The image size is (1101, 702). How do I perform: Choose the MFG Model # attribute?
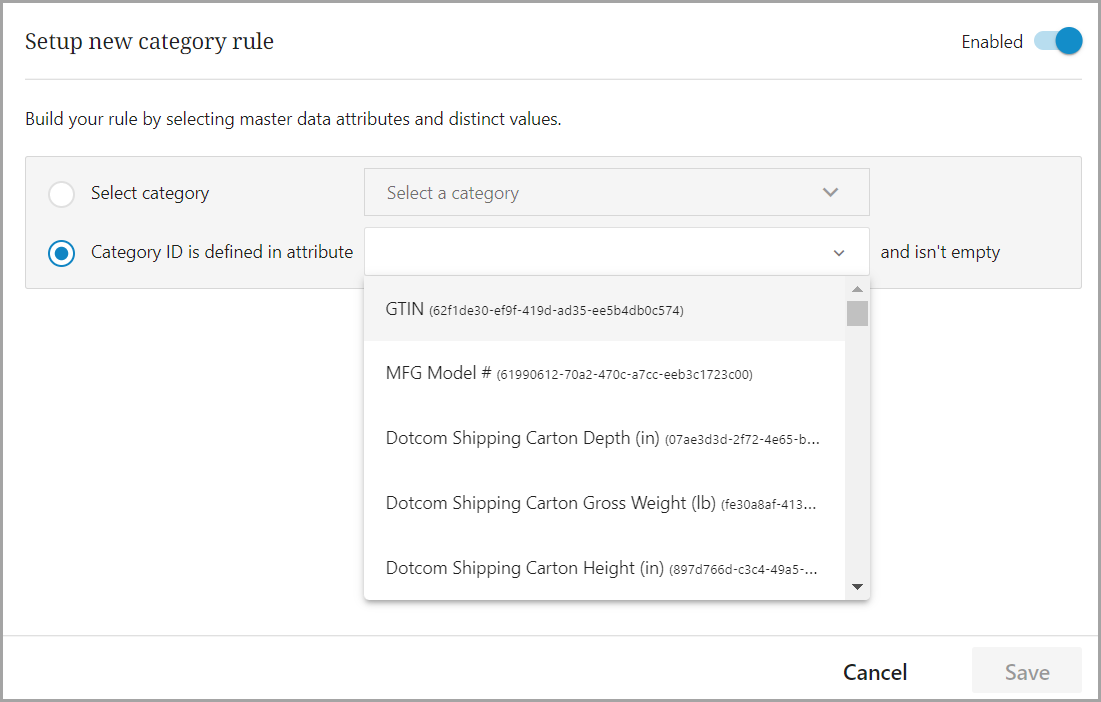click(x=438, y=374)
